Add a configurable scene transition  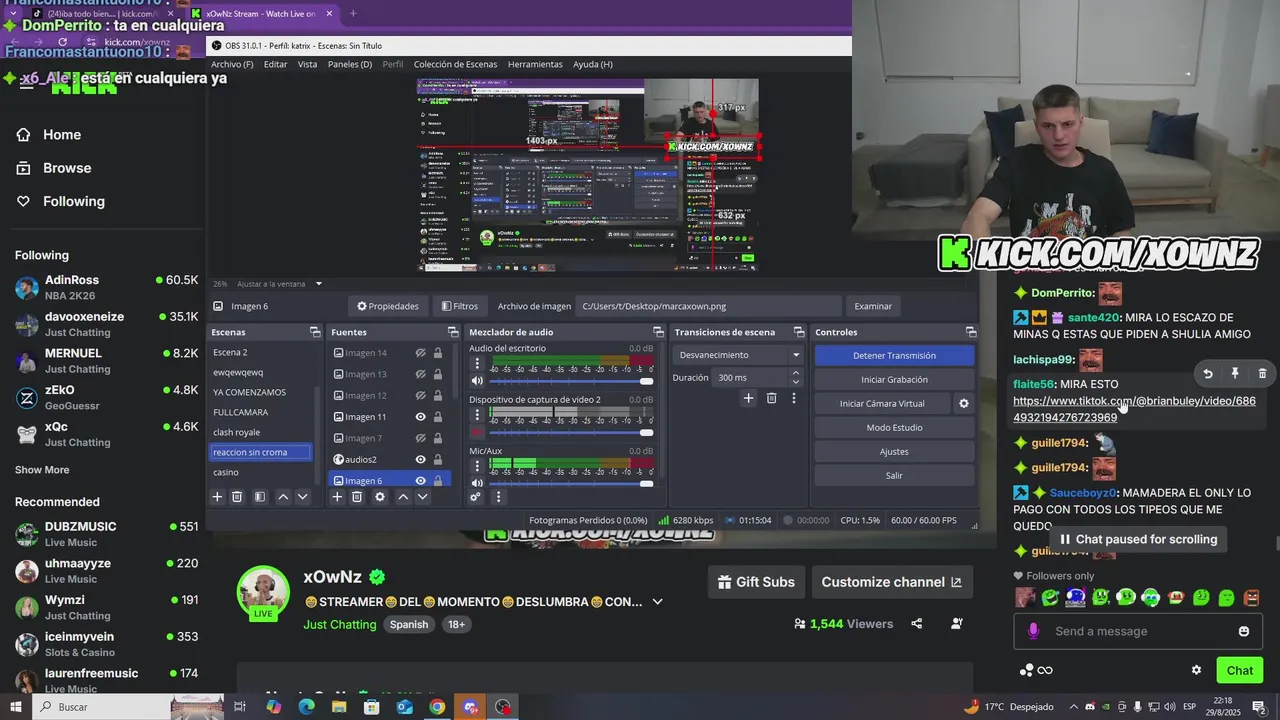[x=748, y=398]
